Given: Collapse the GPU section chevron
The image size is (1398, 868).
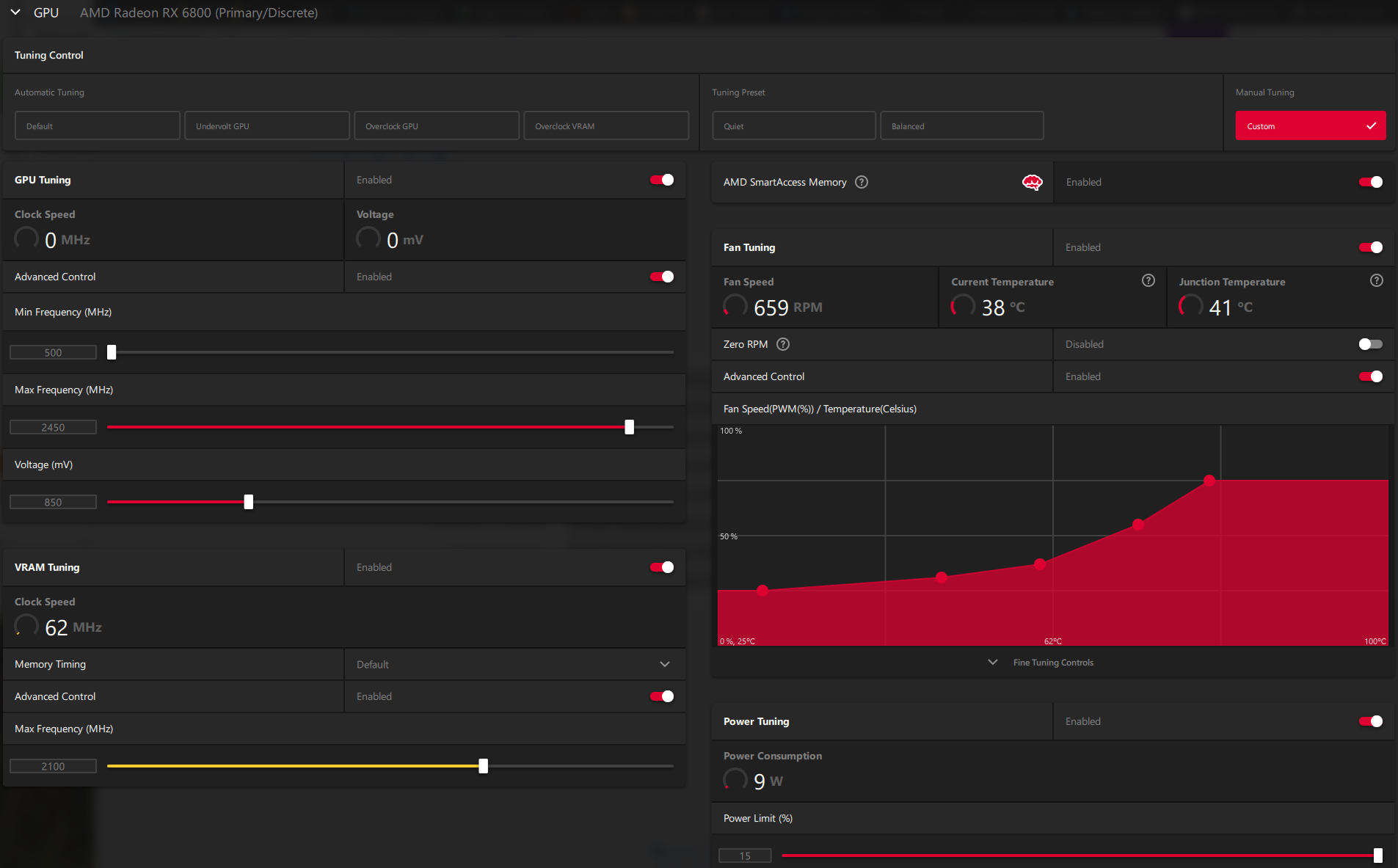Looking at the screenshot, I should (15, 12).
